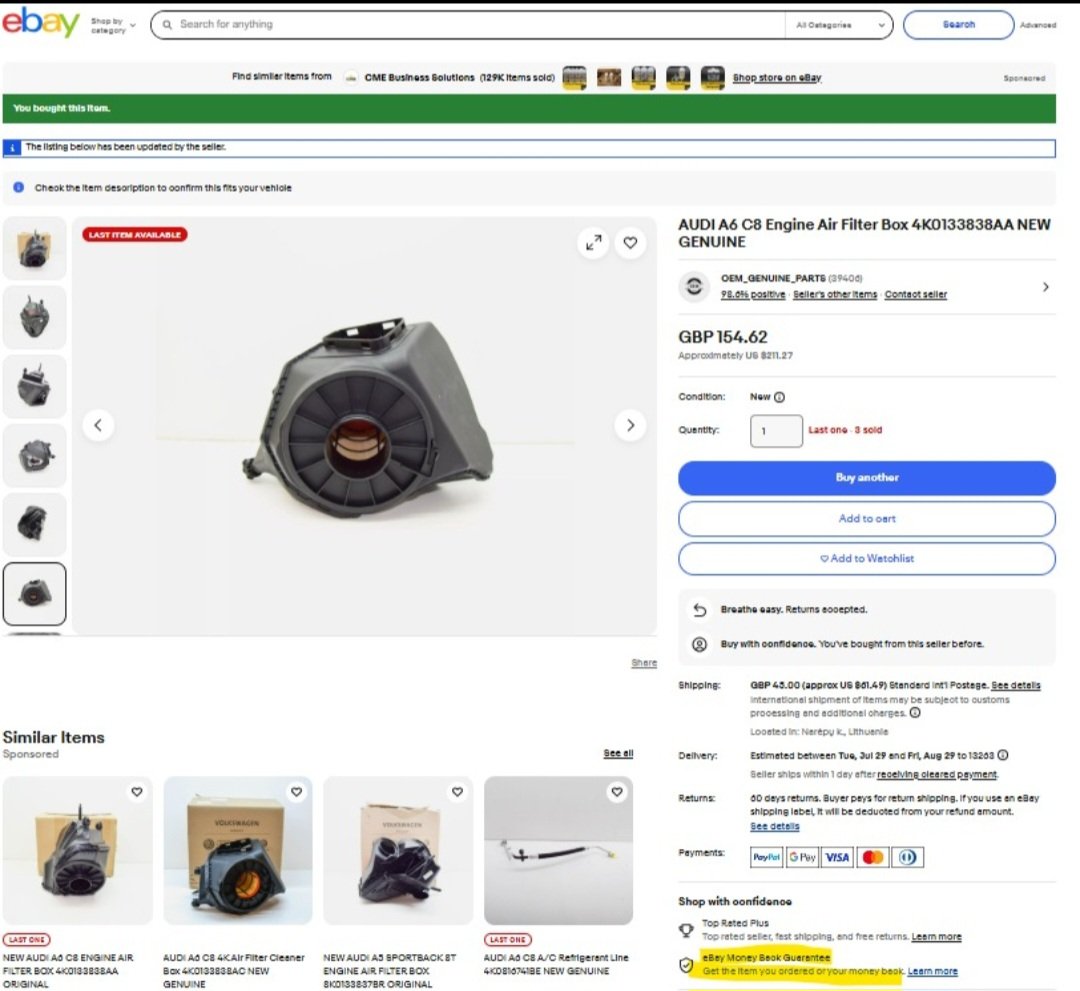1080x991 pixels.
Task: Click the CME Business Solutions store name
Action: pos(419,78)
